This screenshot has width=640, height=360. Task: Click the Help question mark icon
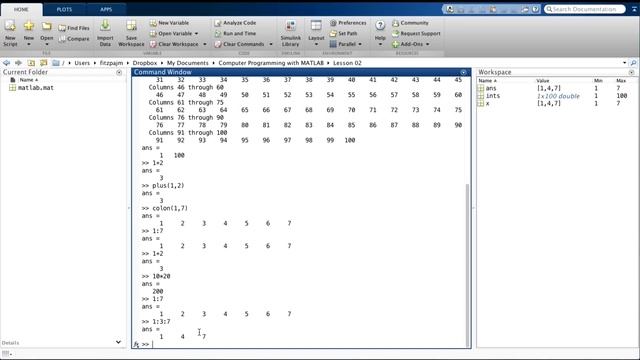(x=380, y=26)
